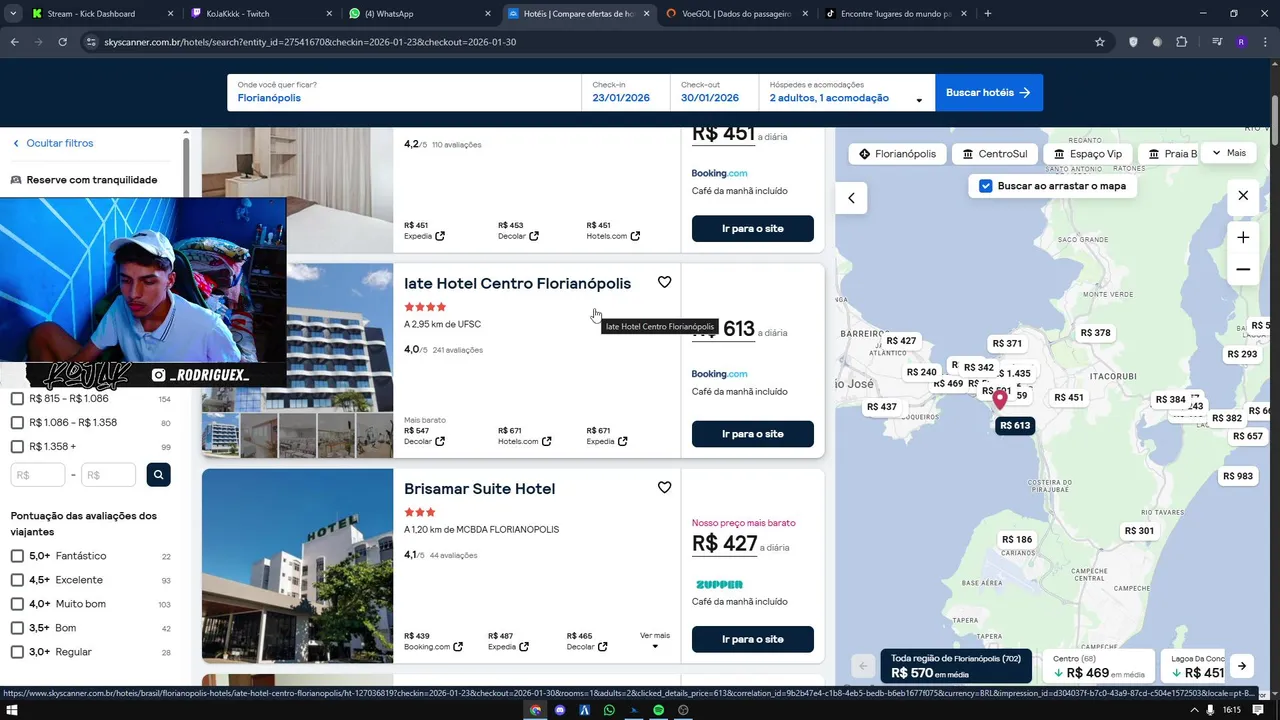Open browser tab search dropdown arrow
This screenshot has height=720, width=1280.
[x=14, y=14]
